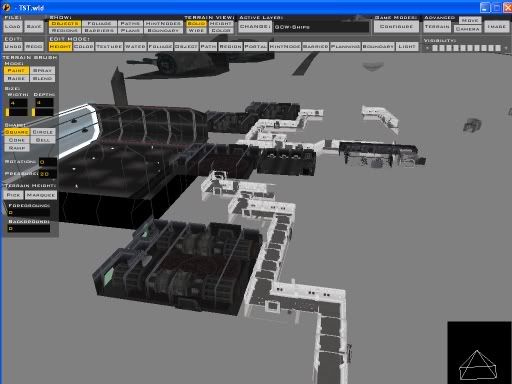Toggle Boundary in Show options
The height and width of the screenshot is (384, 512).
point(163,30)
